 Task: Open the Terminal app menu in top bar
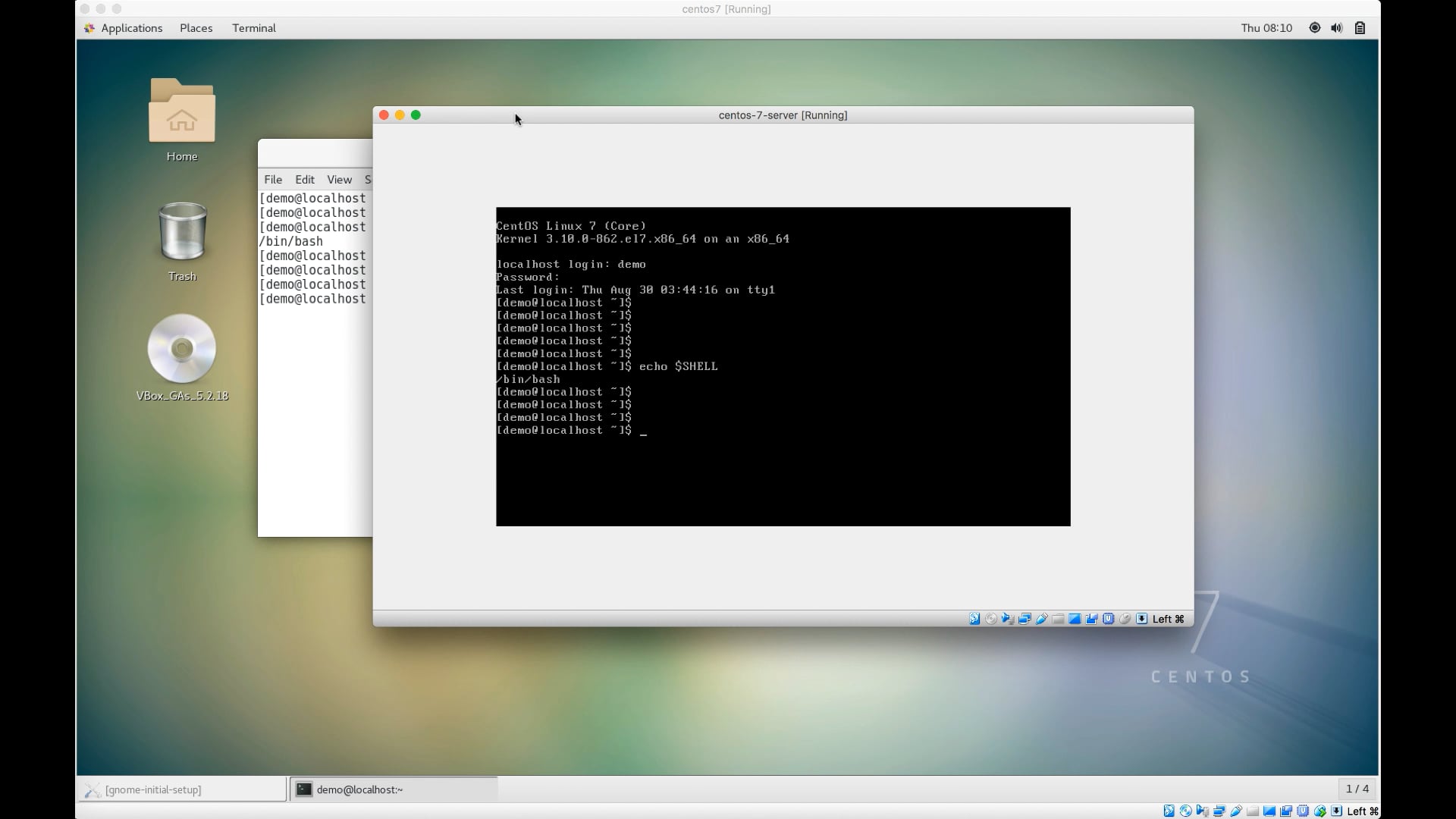(x=253, y=28)
